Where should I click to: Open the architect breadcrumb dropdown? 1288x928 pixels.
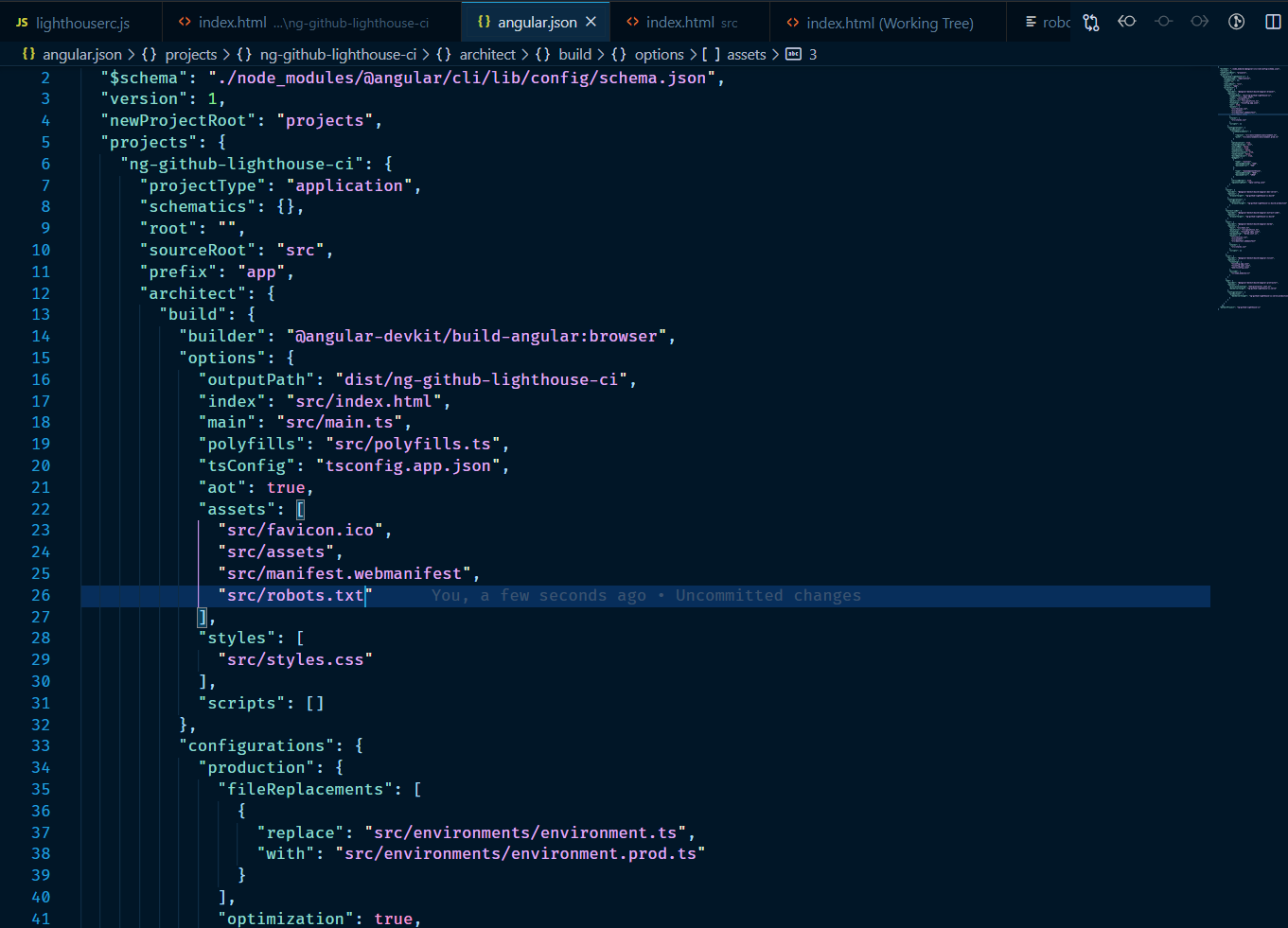point(487,55)
